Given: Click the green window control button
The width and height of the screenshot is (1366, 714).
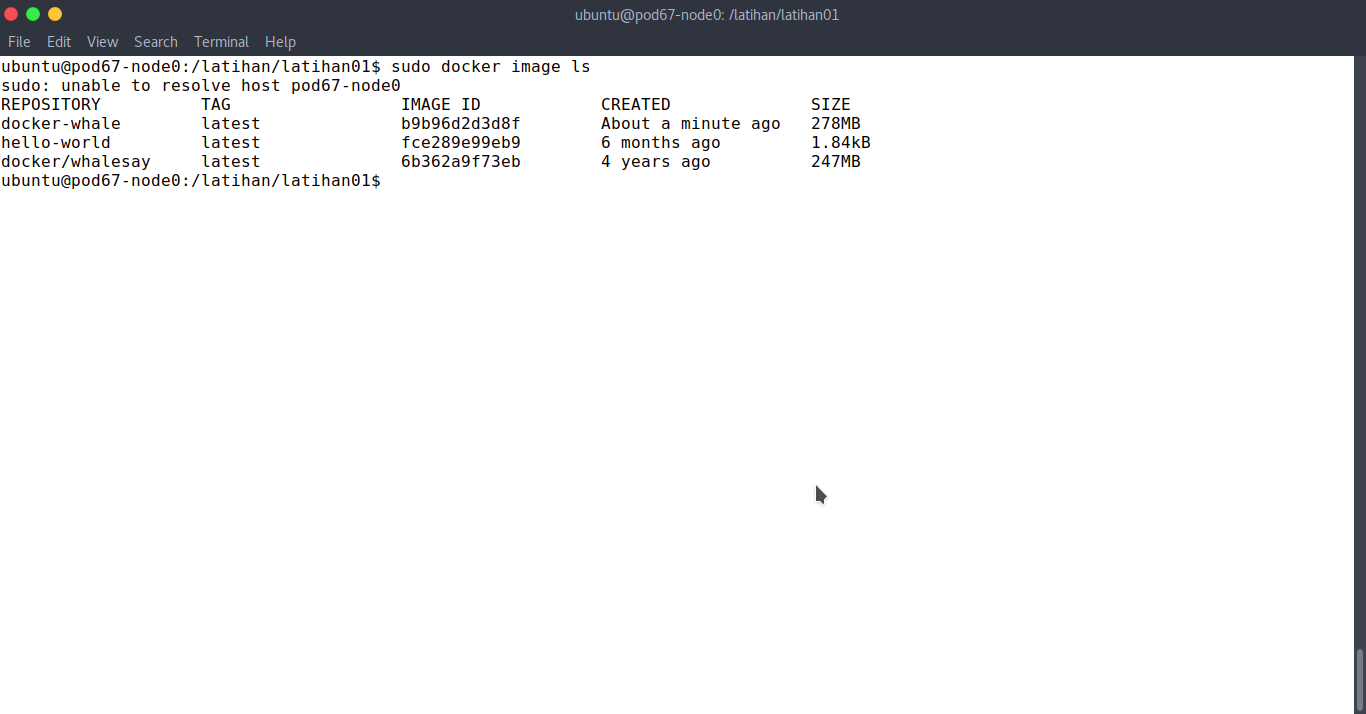Looking at the screenshot, I should (33, 14).
